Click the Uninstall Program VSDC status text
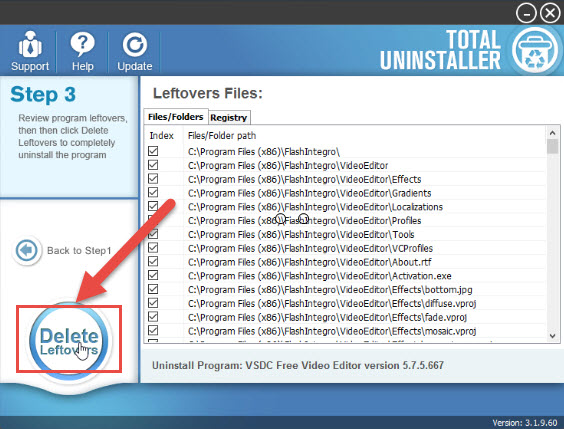564x429 pixels. point(297,365)
